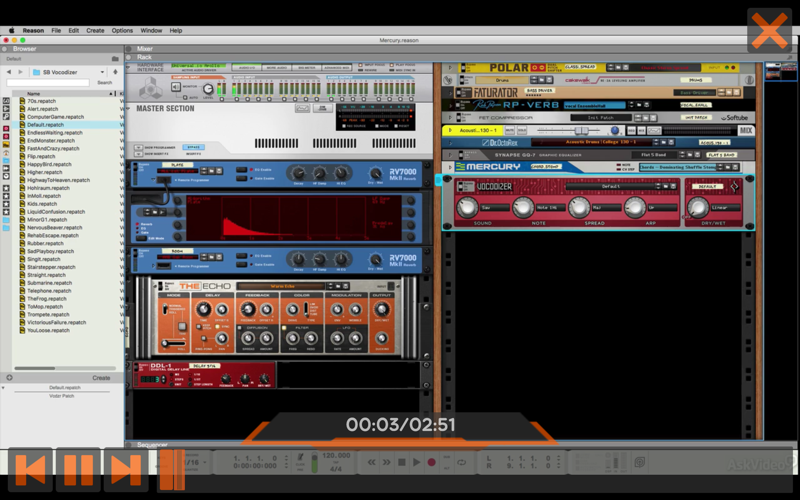Expand the Synapse GQ-7 equalizer
Viewport: 800px width, 500px height.
pos(450,155)
